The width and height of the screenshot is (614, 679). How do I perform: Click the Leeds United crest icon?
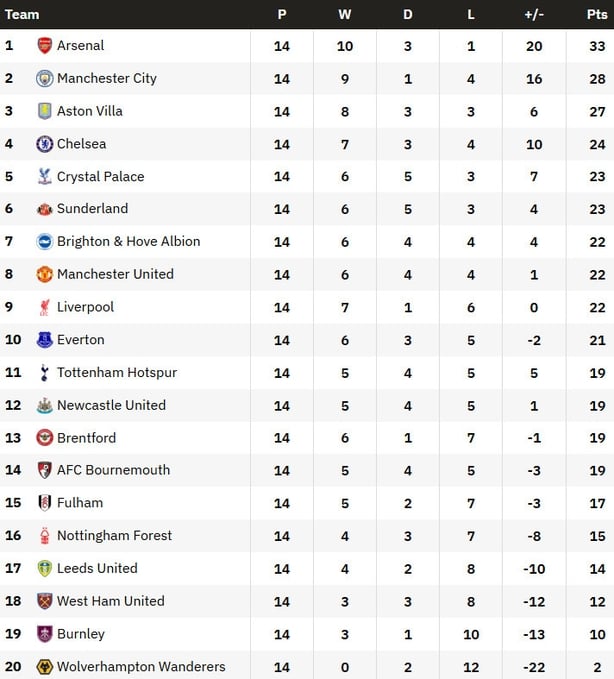tap(45, 568)
